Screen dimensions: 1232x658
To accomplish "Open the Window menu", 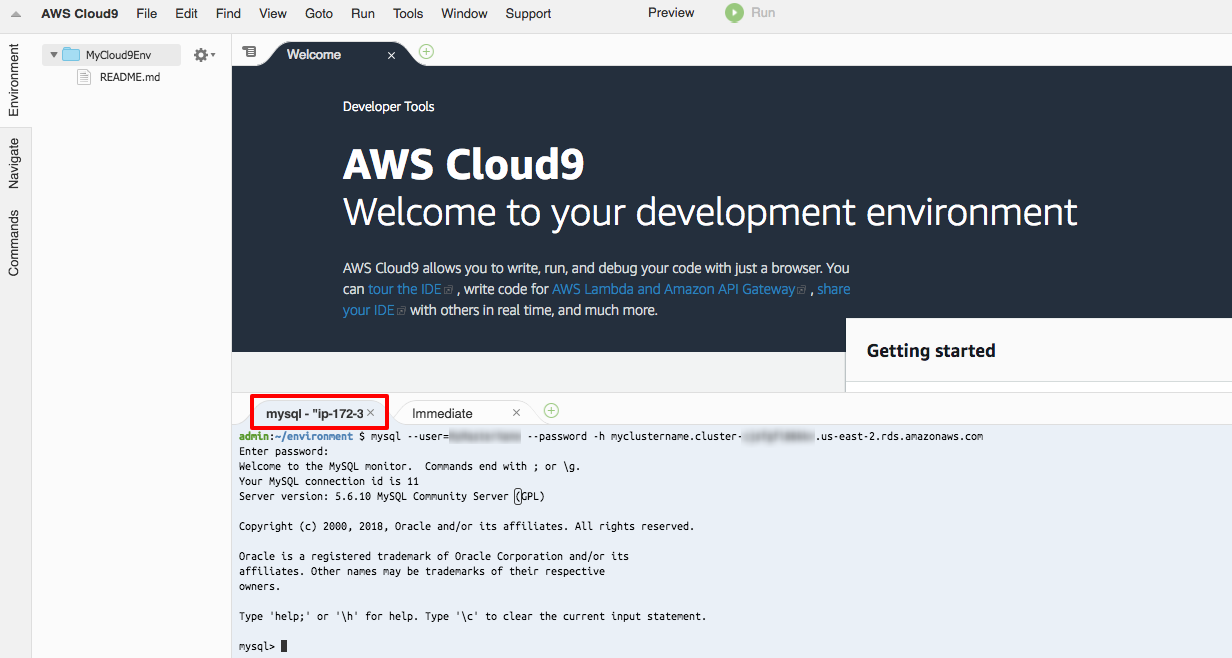I will (464, 13).
